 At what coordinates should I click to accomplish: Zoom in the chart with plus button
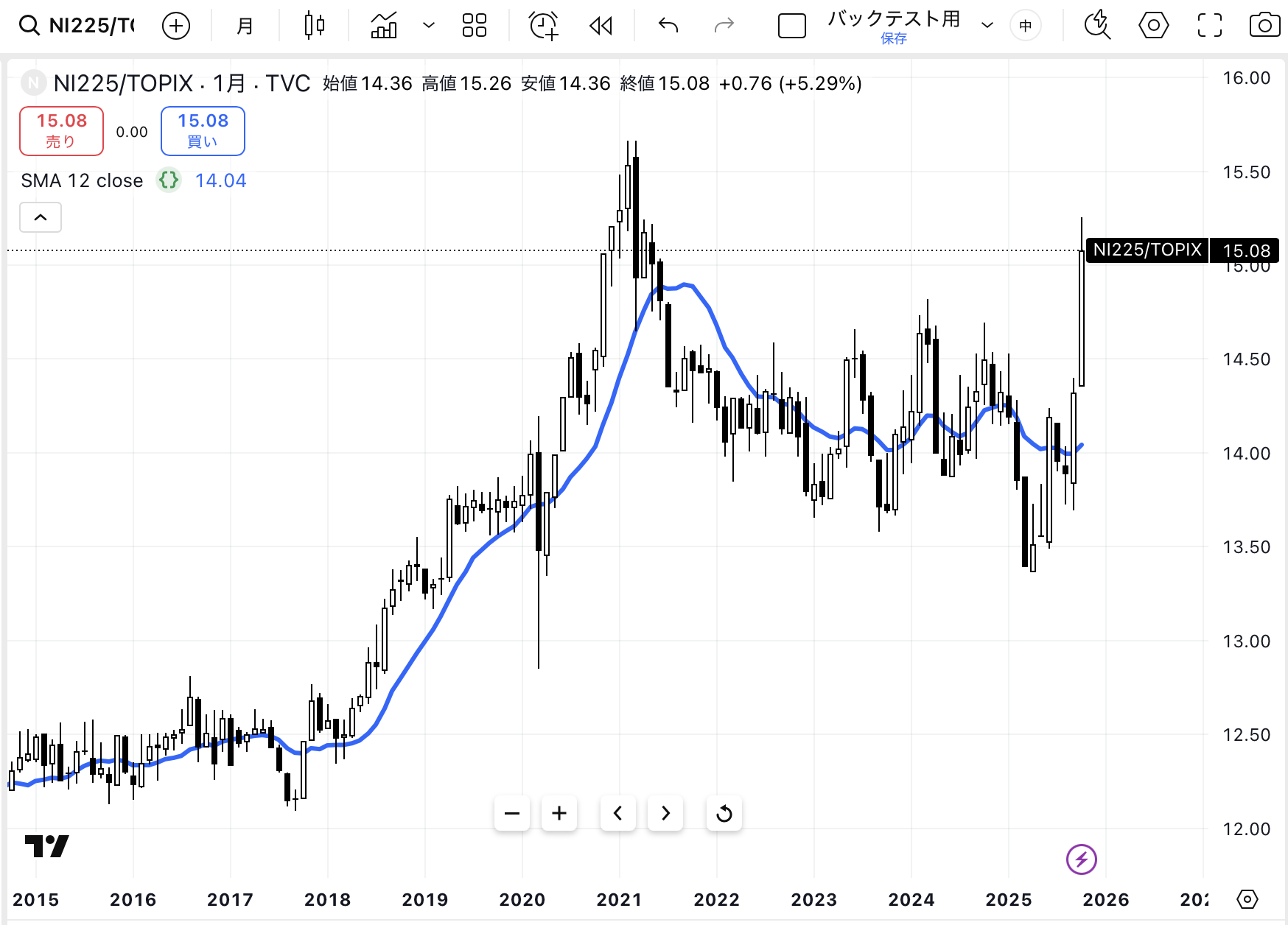(x=559, y=813)
